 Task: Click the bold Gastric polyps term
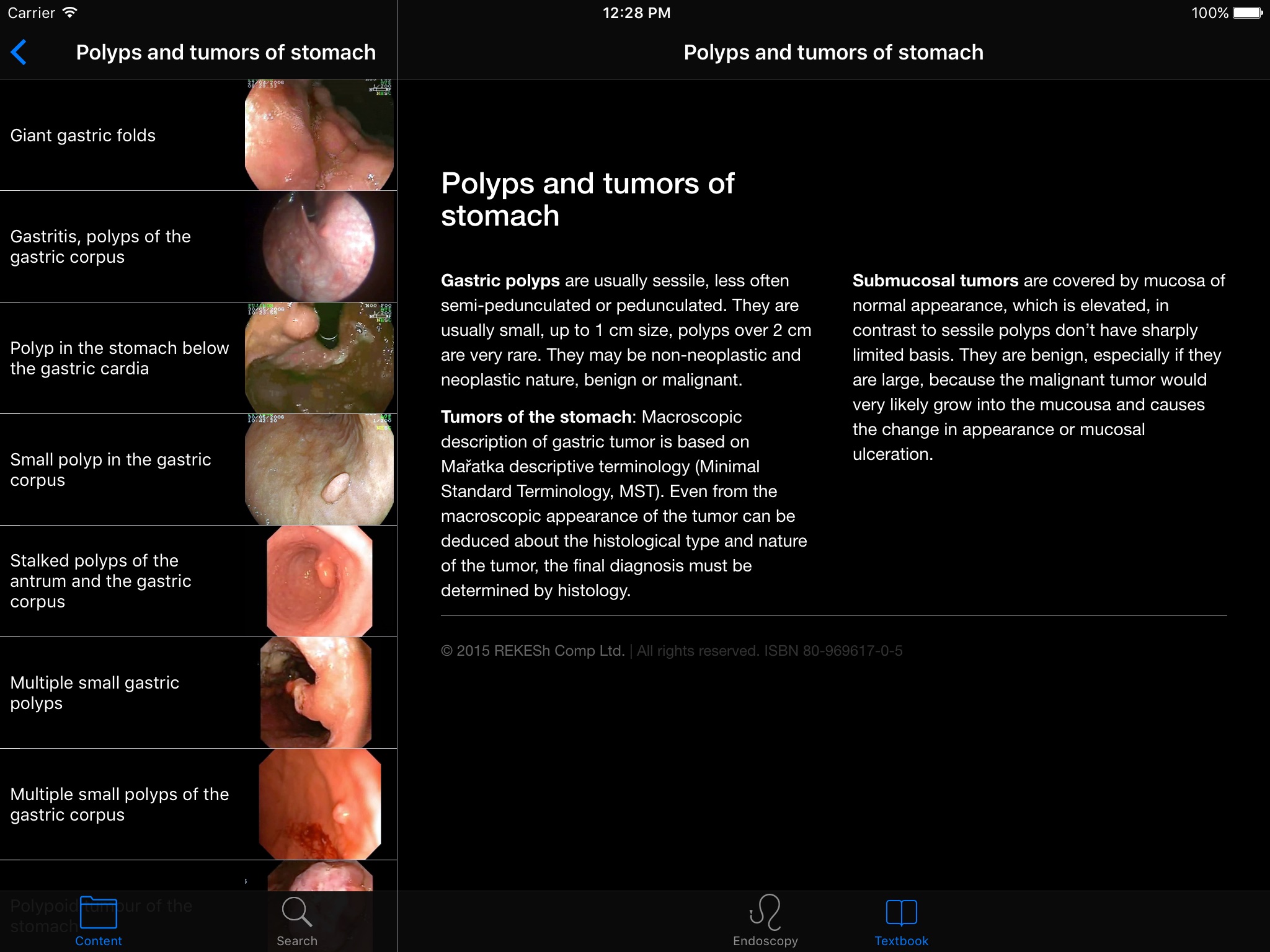(500, 281)
